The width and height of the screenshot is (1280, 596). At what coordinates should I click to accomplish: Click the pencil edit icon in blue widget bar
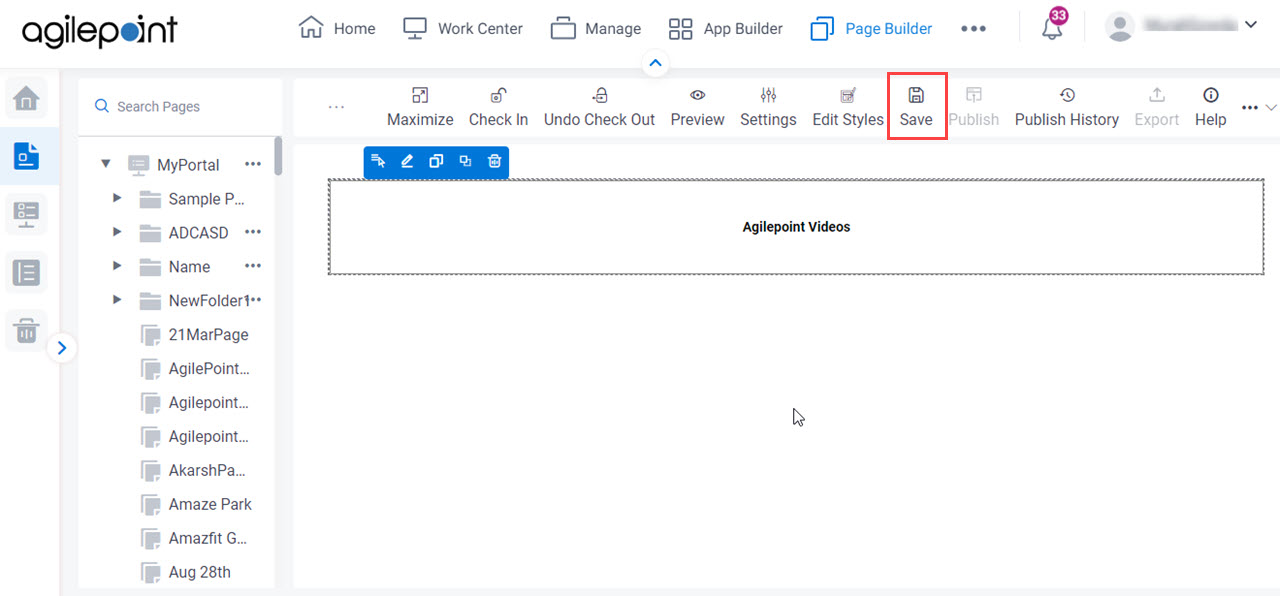point(407,161)
